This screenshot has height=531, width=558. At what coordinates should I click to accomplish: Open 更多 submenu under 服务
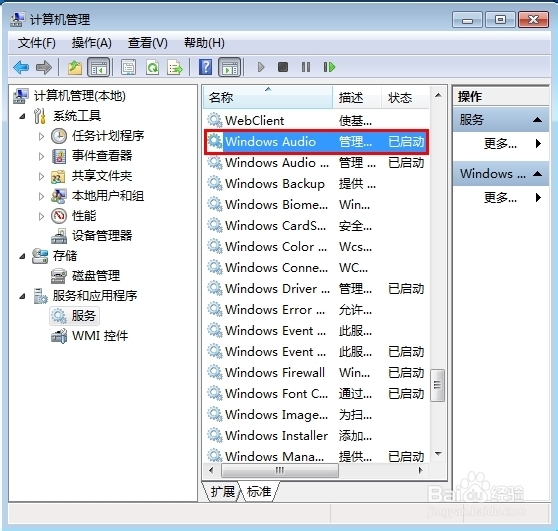pyautogui.click(x=501, y=143)
